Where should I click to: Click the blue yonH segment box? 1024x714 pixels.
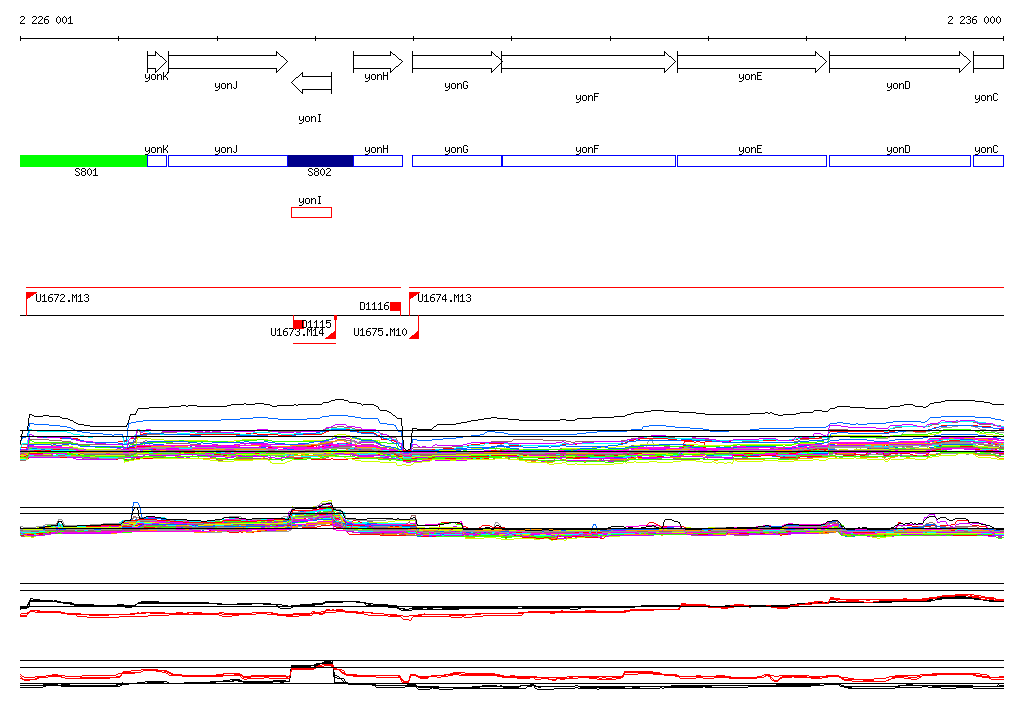pos(378,161)
